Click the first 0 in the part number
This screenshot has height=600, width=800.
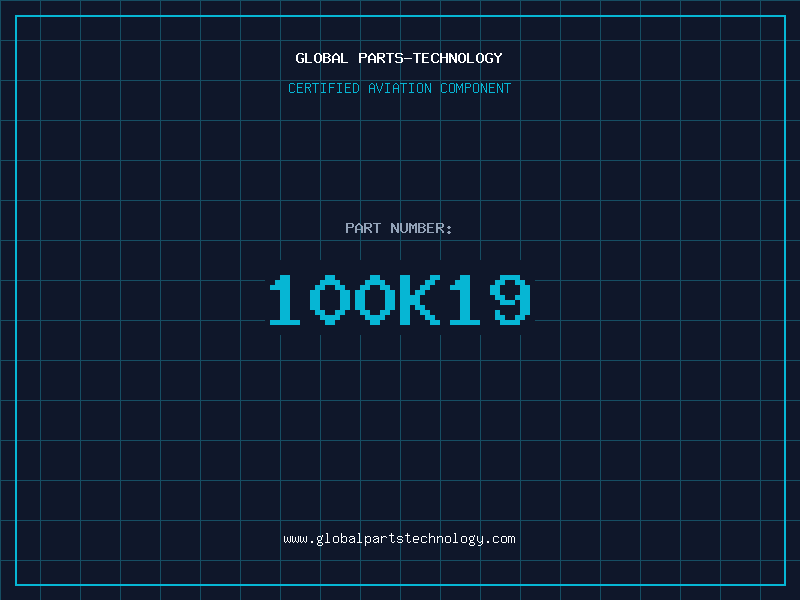(331, 300)
